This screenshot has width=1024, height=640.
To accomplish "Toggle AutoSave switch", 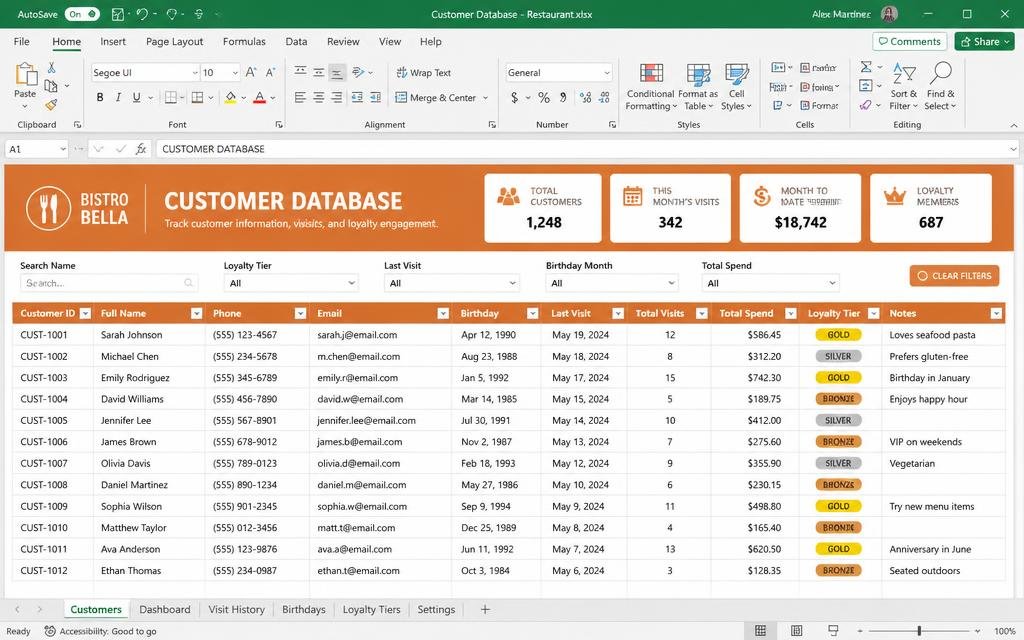I will pyautogui.click(x=82, y=14).
